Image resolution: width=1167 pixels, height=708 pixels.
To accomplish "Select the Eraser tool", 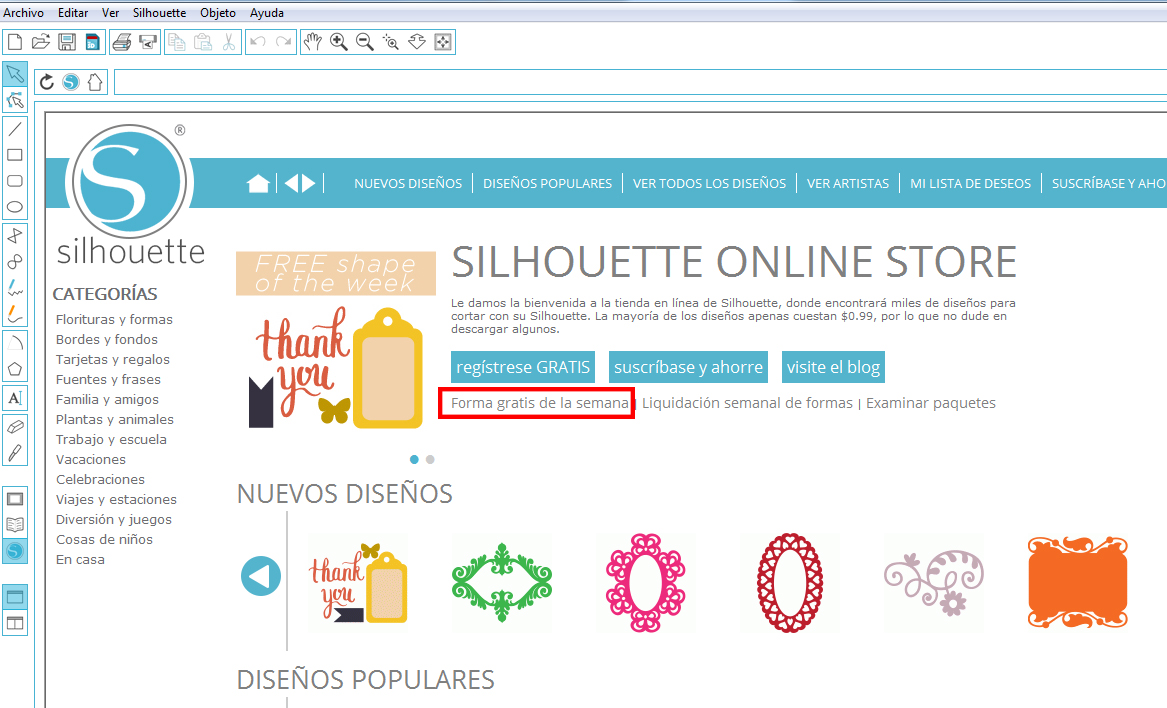I will coord(15,427).
